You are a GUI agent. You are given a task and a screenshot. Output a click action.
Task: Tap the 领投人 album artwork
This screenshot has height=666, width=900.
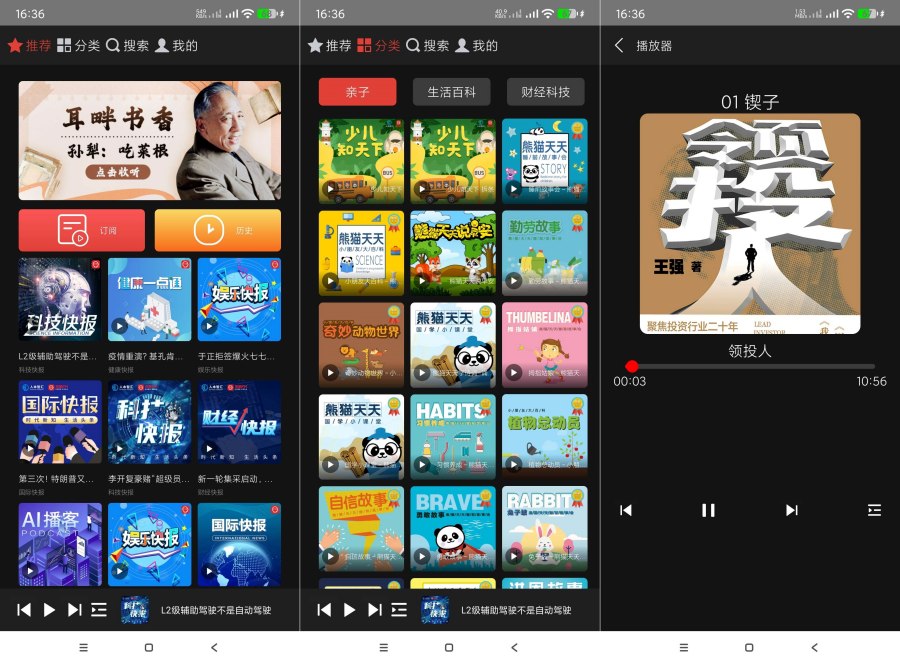(750, 223)
